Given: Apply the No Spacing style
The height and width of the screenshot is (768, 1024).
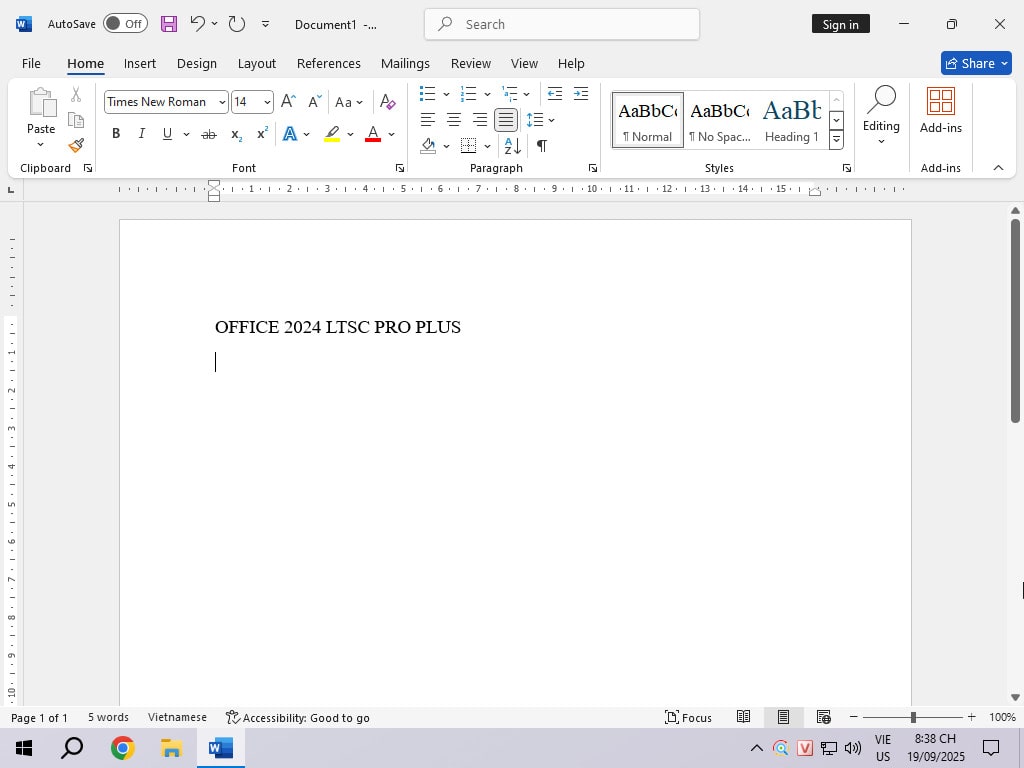Looking at the screenshot, I should click(x=720, y=120).
